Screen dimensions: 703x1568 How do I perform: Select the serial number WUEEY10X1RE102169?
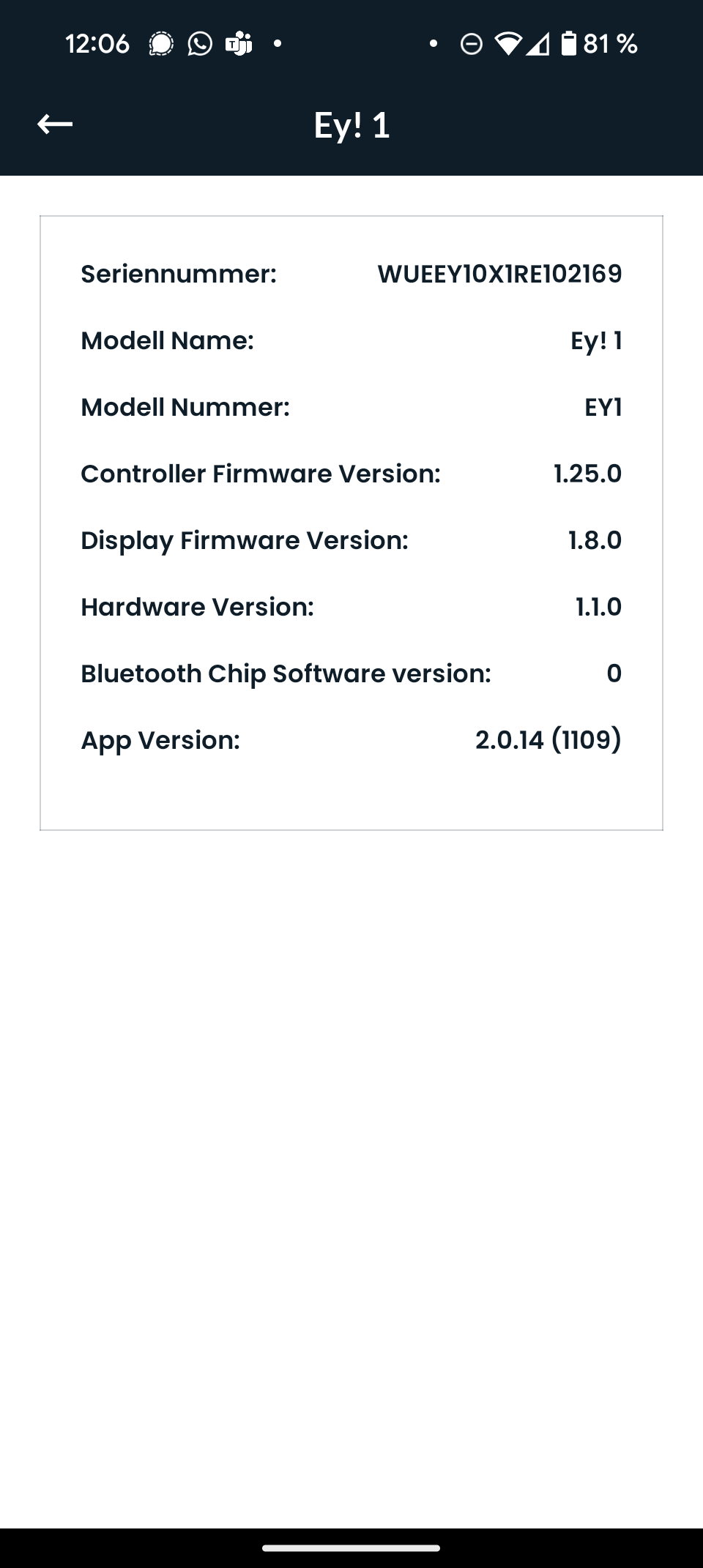tap(499, 274)
